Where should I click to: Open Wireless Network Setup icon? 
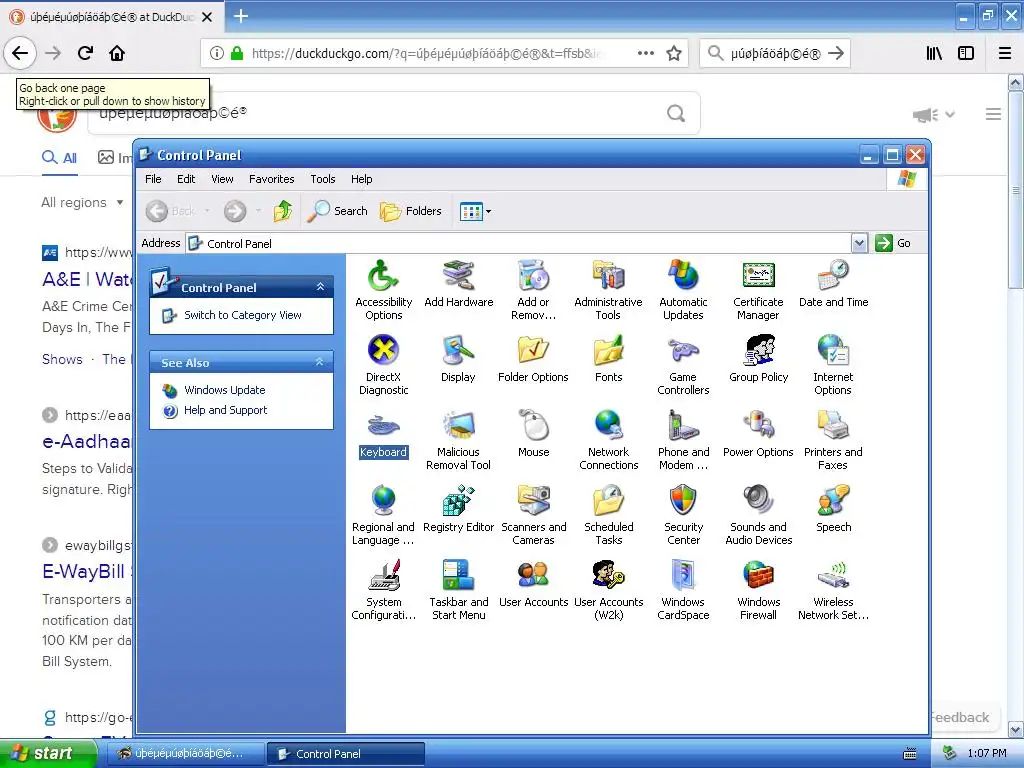833,590
